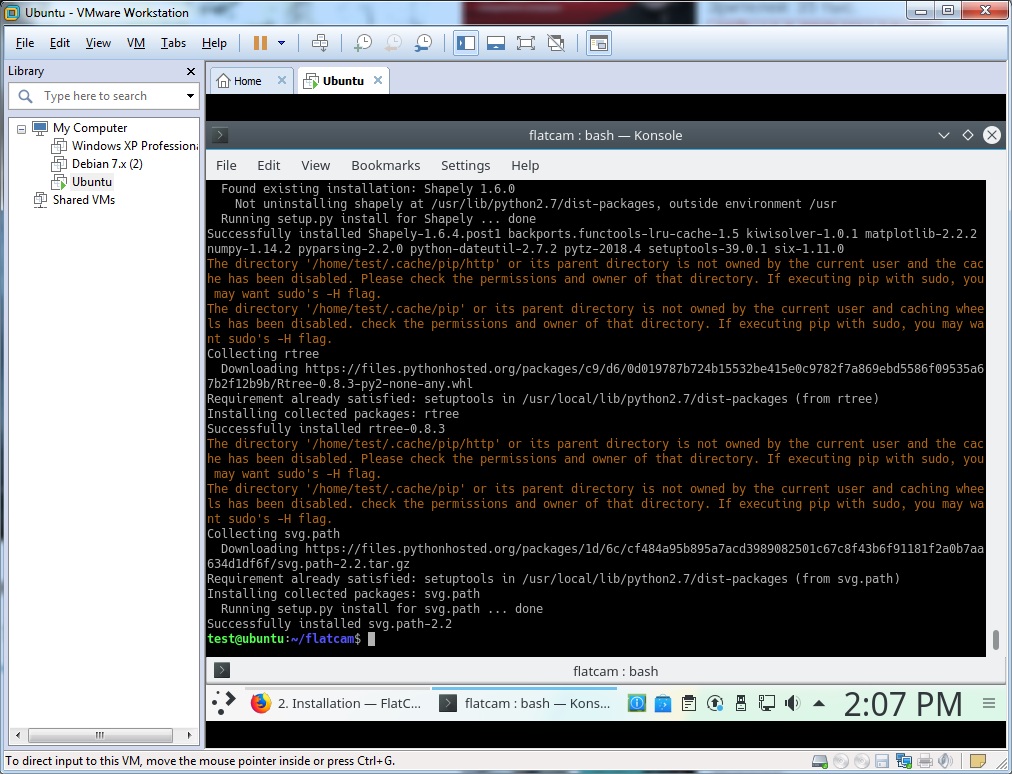
Task: Open VMware Help menu
Action: (214, 43)
